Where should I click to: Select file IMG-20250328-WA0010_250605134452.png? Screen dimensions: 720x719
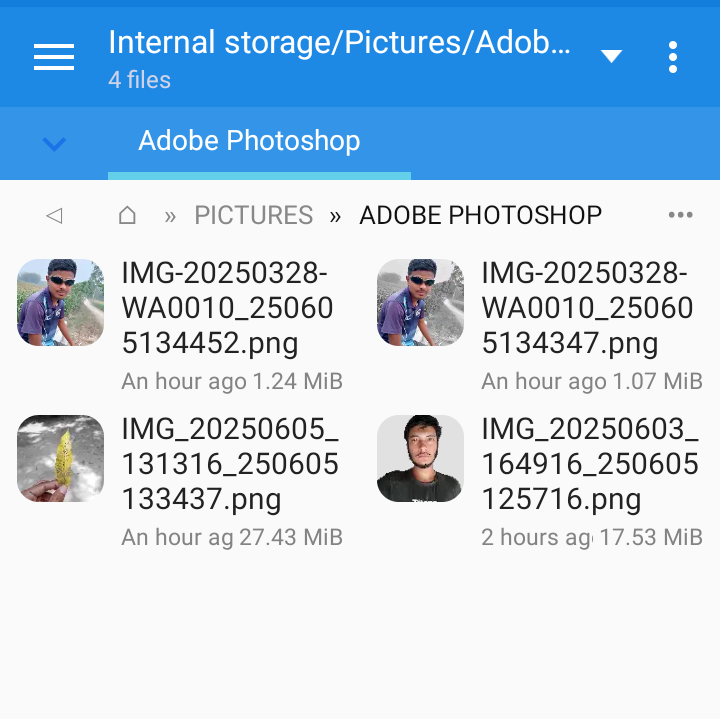point(226,308)
